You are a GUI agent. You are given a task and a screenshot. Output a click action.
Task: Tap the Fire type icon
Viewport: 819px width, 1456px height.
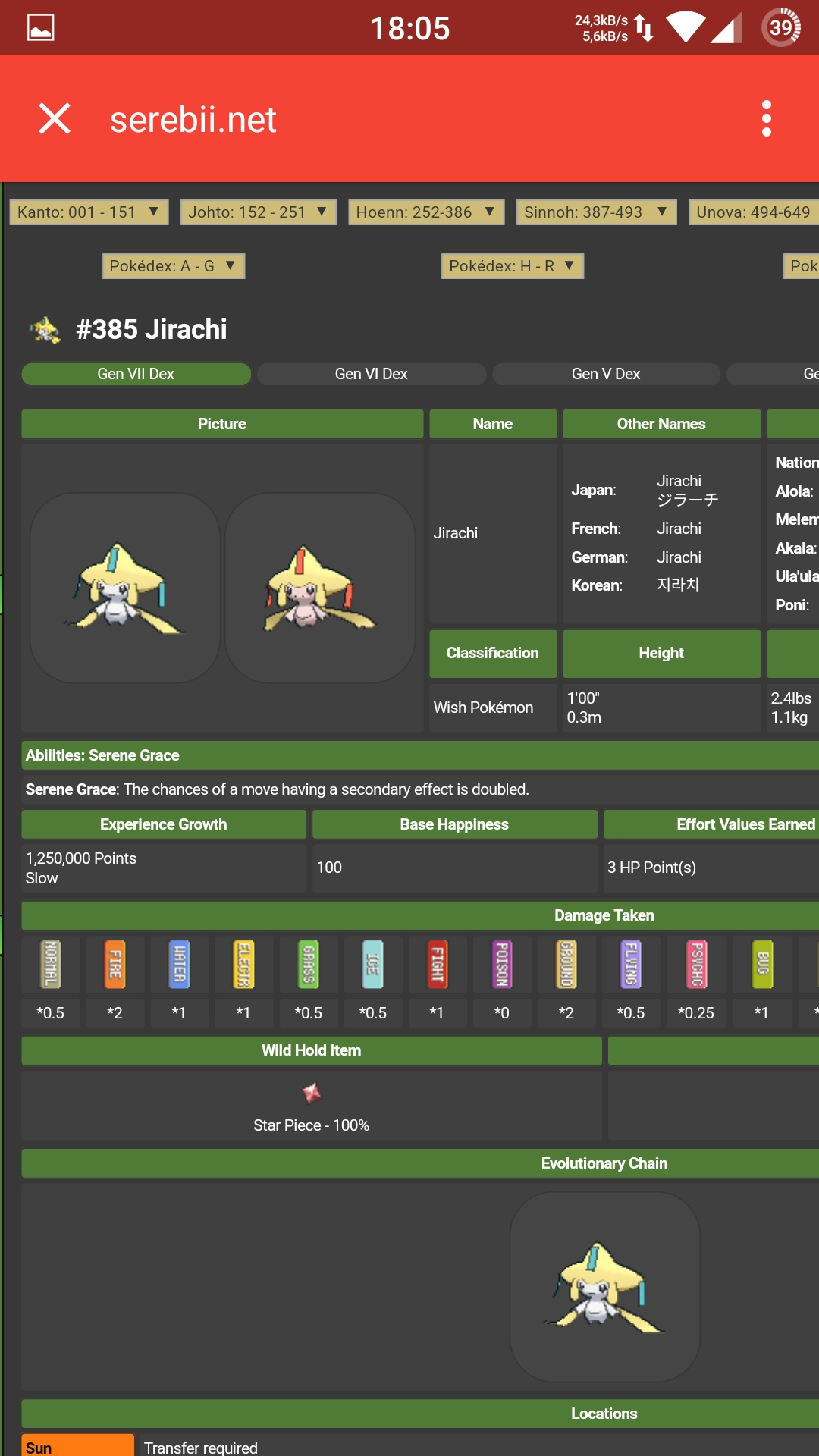[115, 964]
